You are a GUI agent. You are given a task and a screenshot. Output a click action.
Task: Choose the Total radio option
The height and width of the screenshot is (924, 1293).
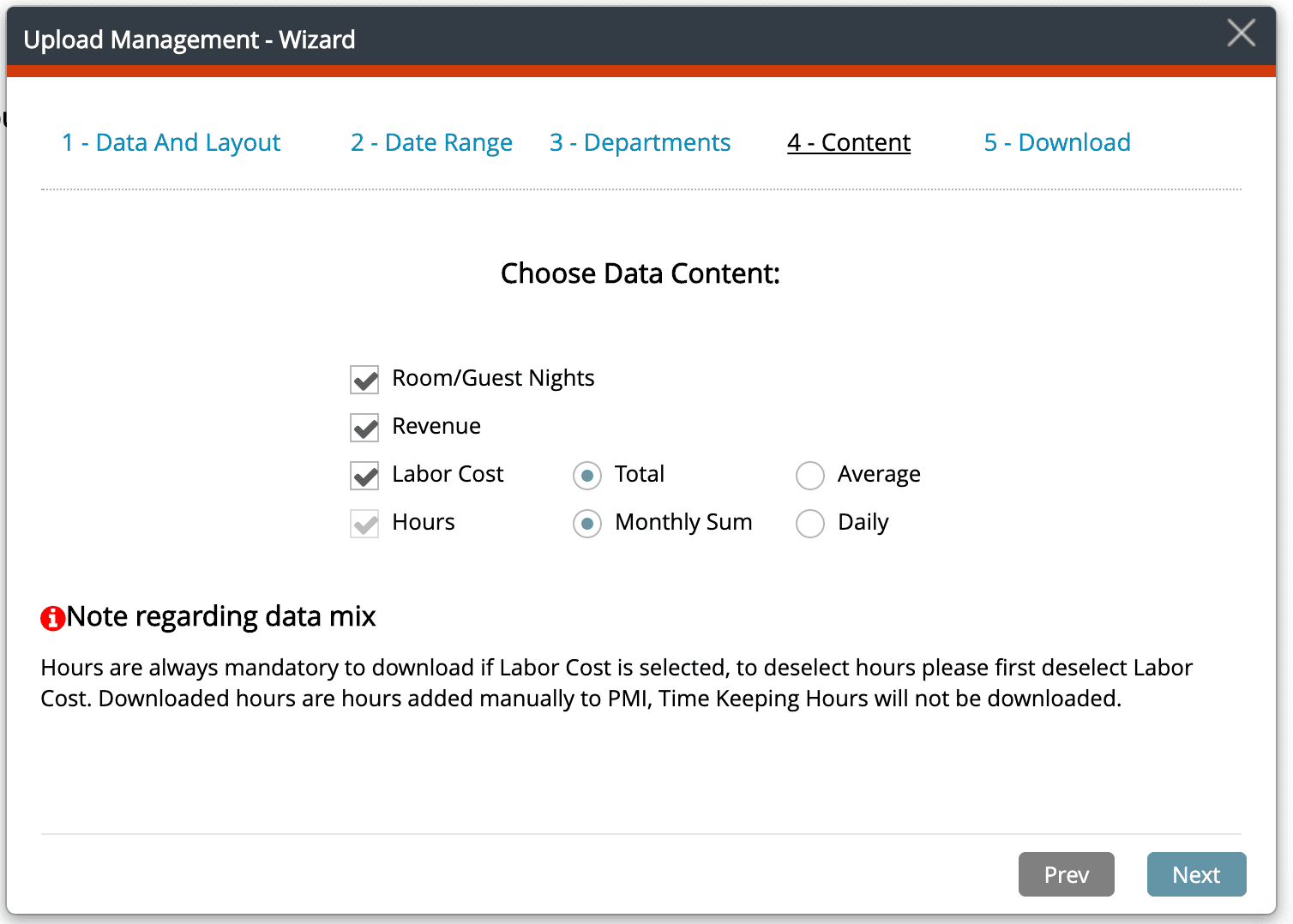(x=587, y=475)
